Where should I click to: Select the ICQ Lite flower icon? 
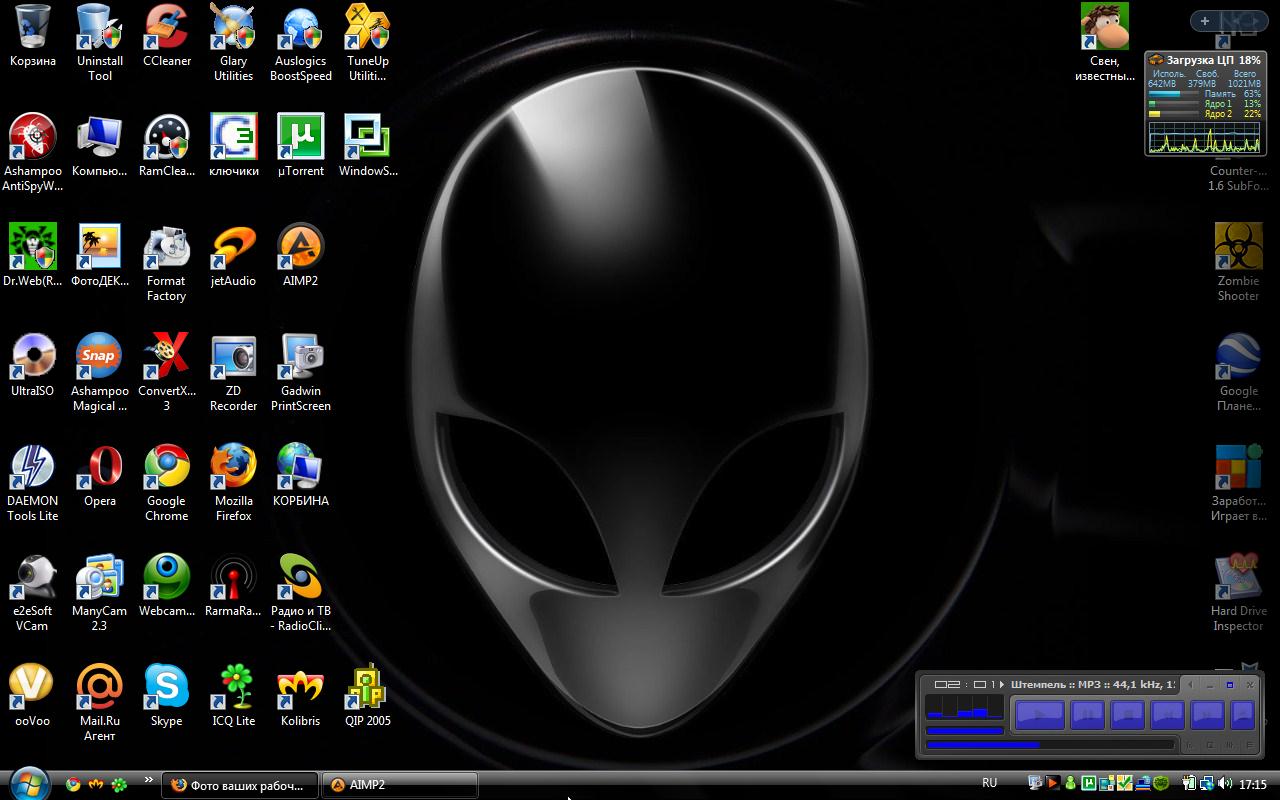(233, 697)
